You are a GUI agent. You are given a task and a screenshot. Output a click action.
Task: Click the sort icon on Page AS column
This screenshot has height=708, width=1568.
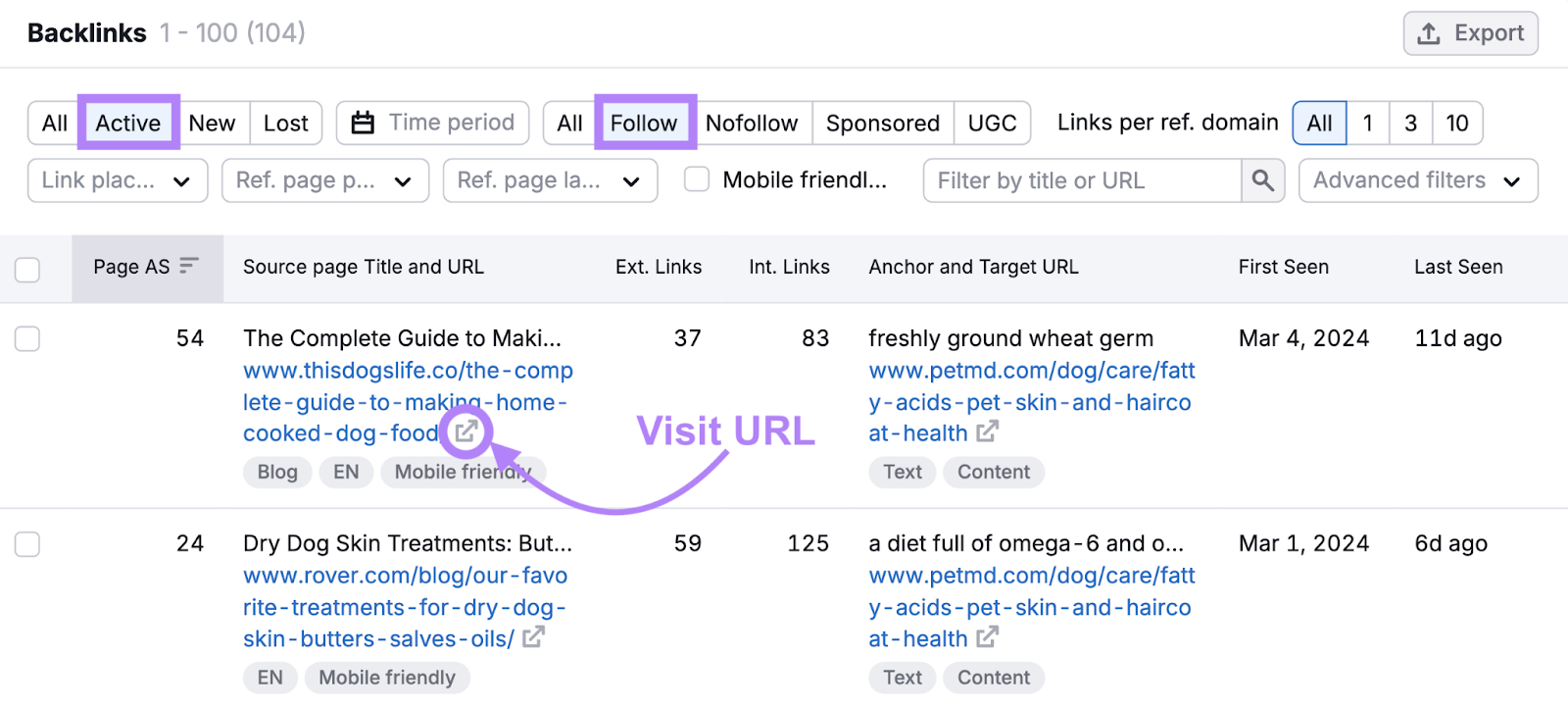[x=190, y=266]
